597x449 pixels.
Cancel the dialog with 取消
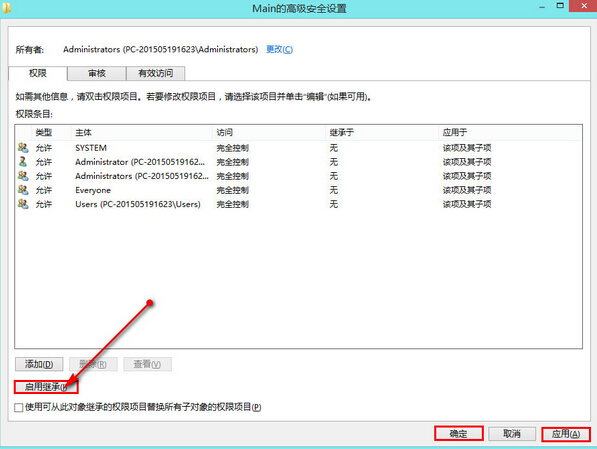(x=512, y=433)
